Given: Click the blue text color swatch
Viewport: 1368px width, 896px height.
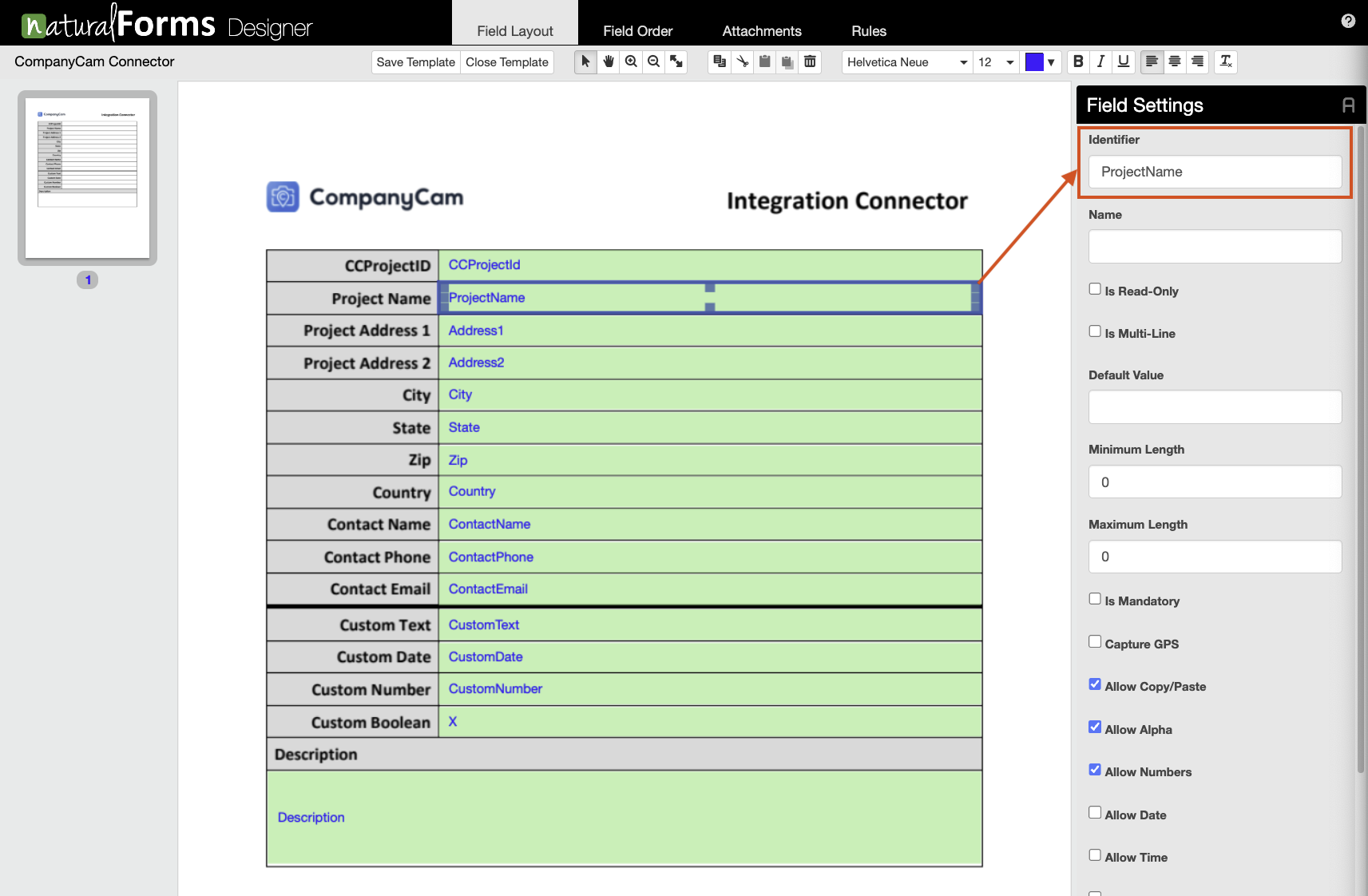Looking at the screenshot, I should point(1034,61).
